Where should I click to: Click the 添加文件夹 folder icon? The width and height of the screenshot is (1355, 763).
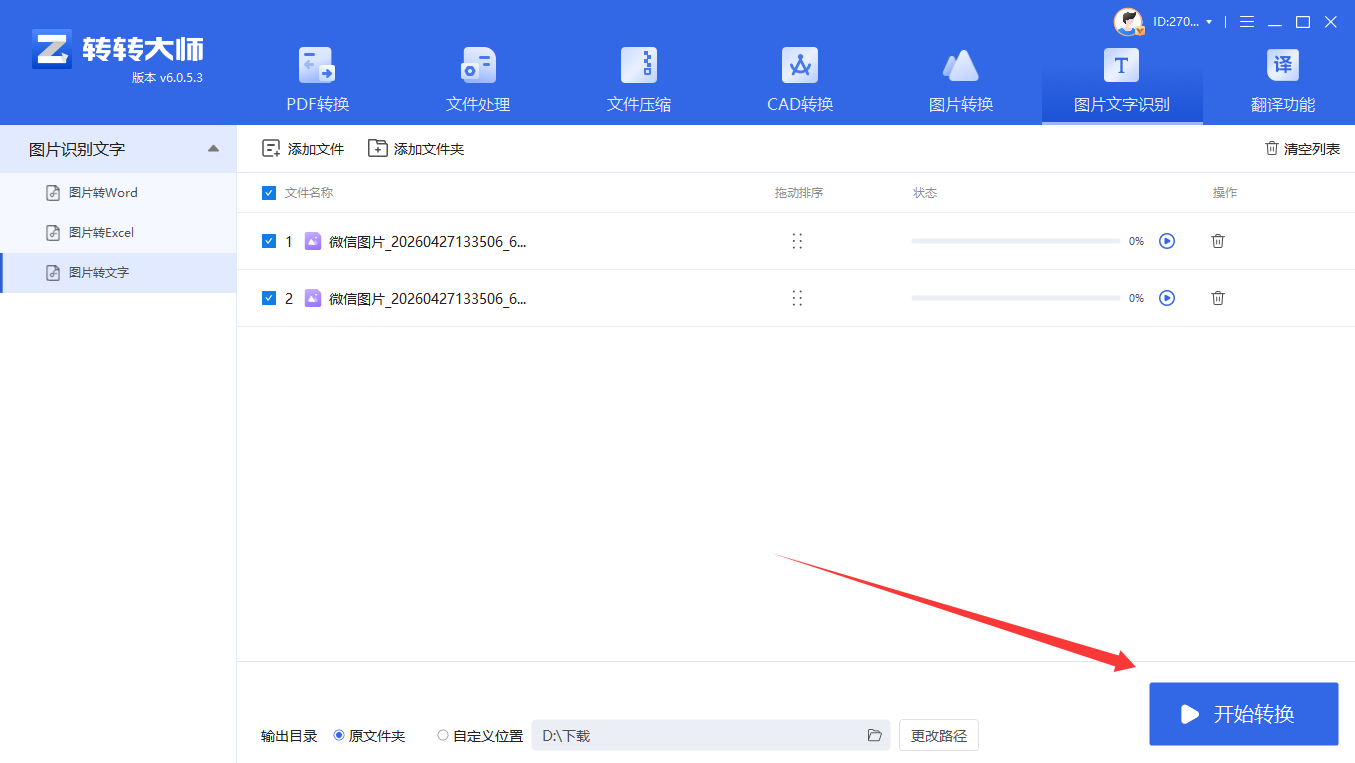pyautogui.click(x=377, y=149)
